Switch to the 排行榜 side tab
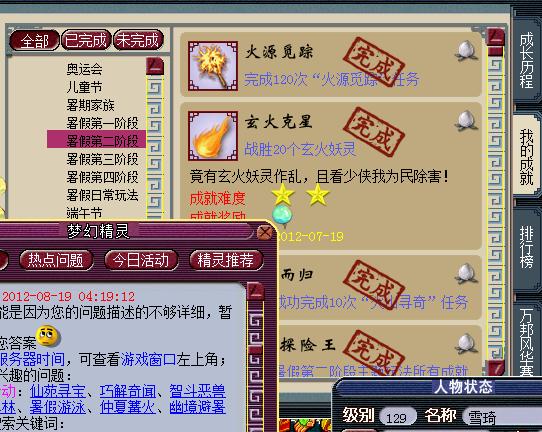This screenshot has height=432, width=542. coord(526,246)
